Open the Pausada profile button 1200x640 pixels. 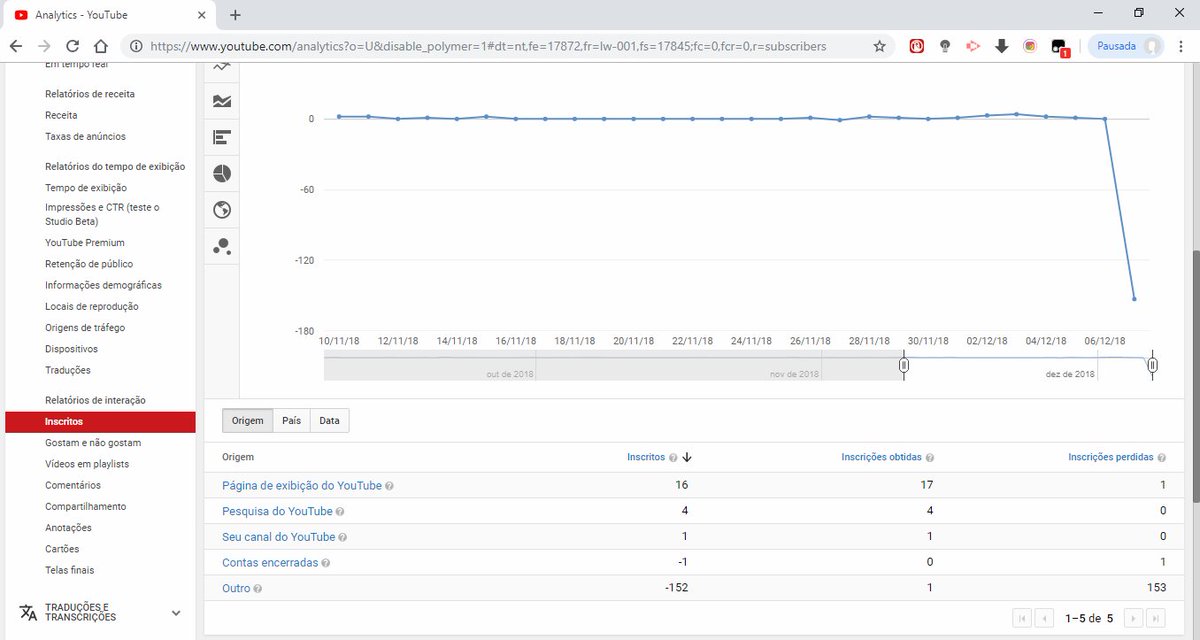pos(1126,46)
